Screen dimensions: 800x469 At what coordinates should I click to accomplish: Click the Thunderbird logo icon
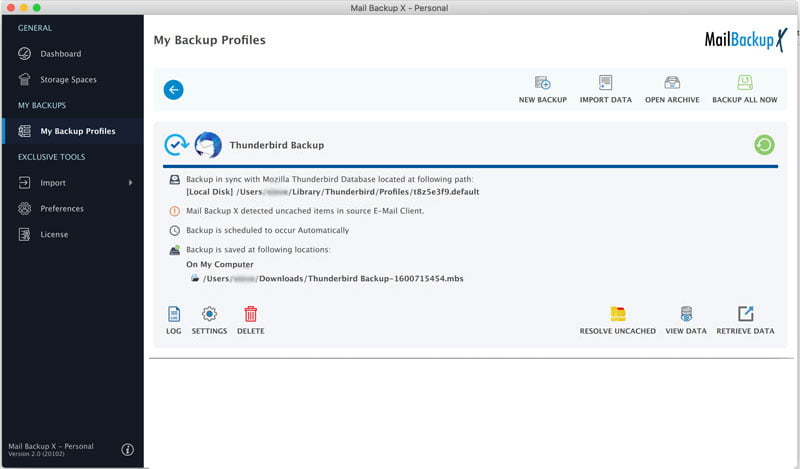tap(208, 145)
